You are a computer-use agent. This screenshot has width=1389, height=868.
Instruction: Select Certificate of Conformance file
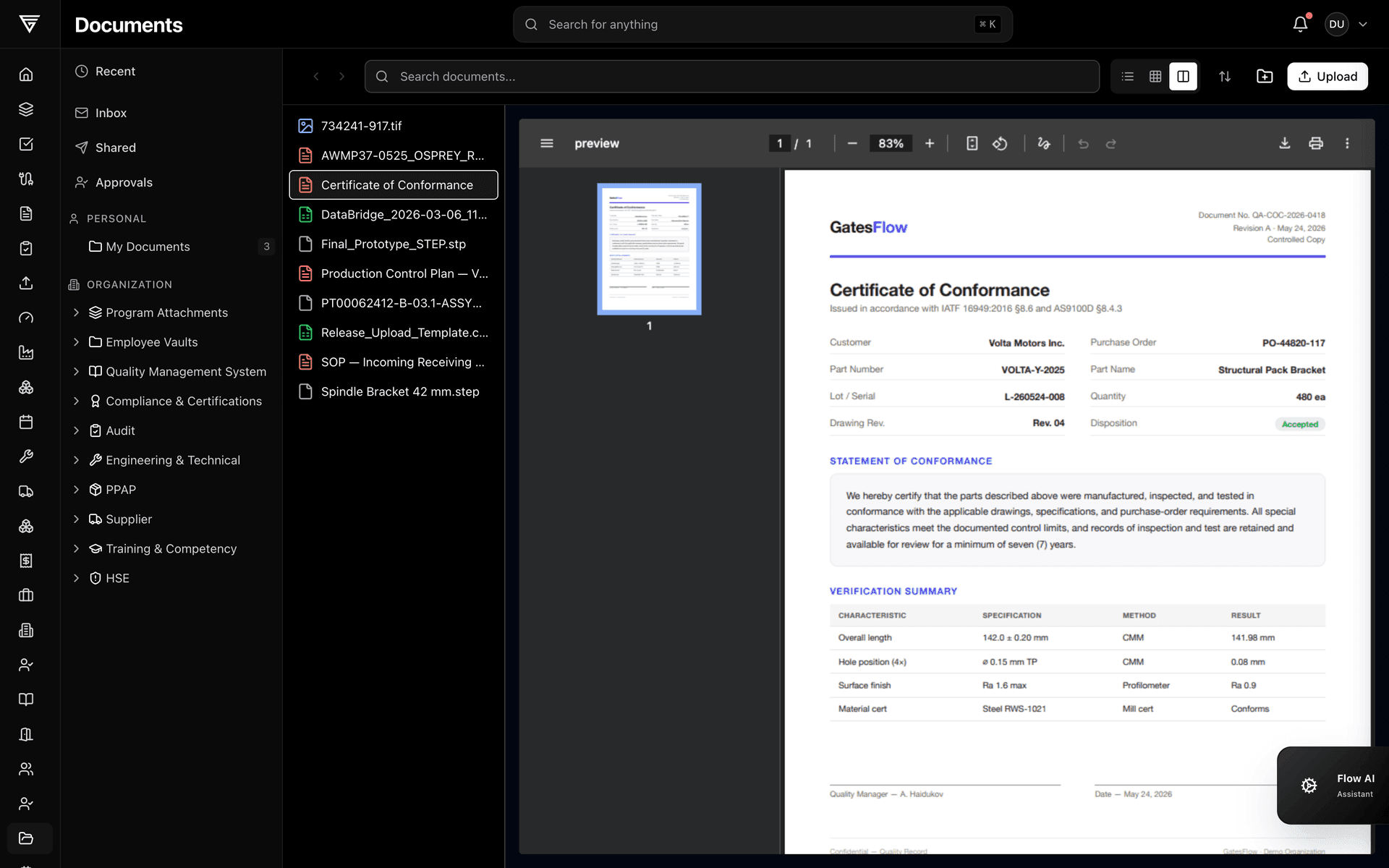tap(394, 185)
